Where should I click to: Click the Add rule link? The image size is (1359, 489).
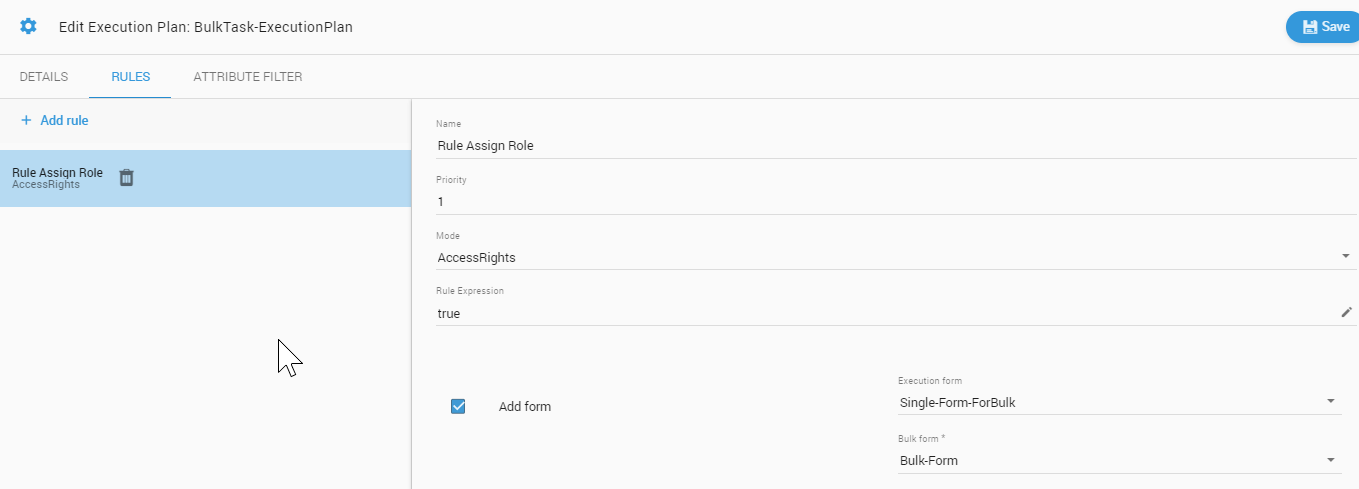[64, 121]
